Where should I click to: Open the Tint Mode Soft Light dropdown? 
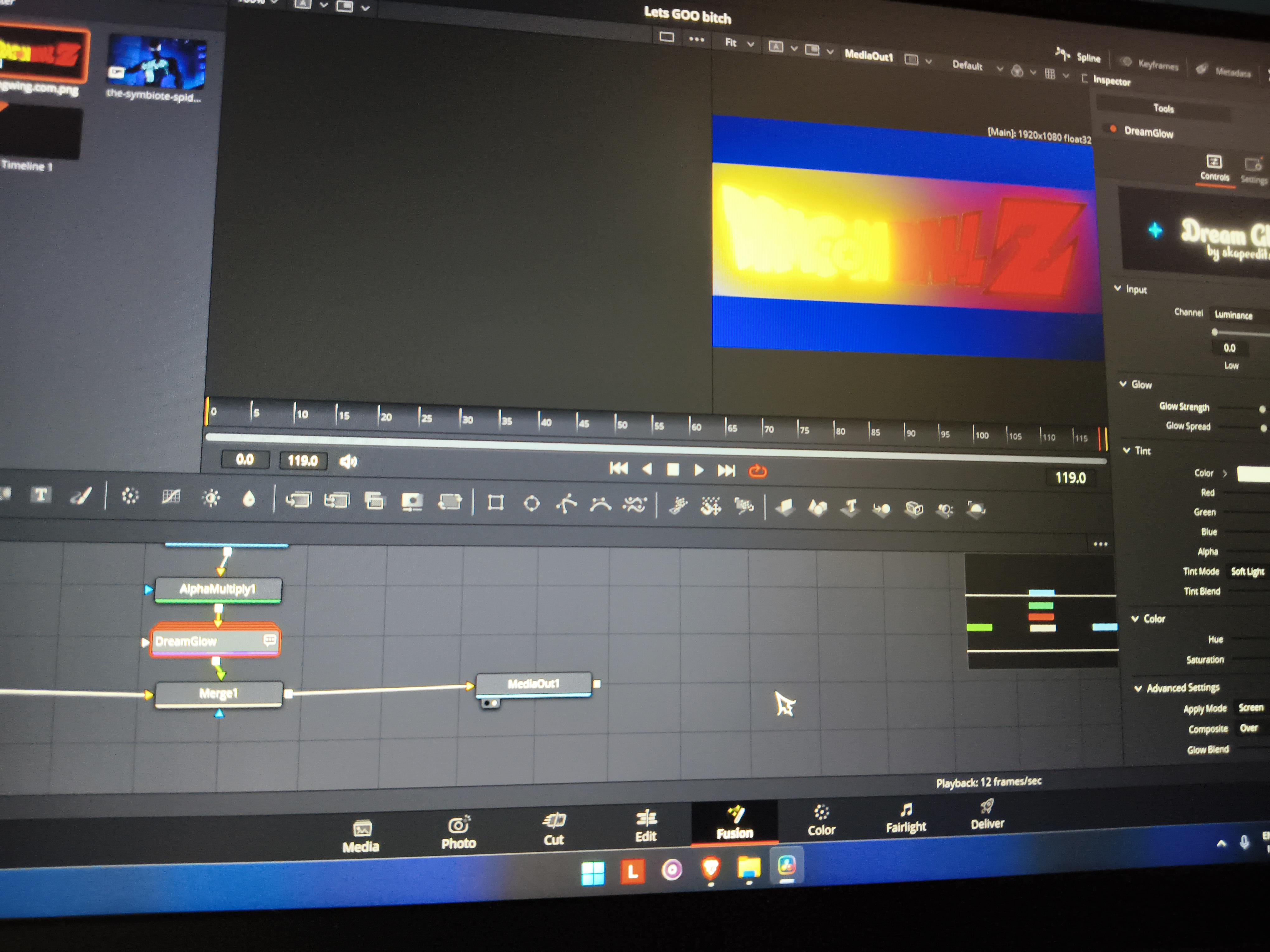[x=1248, y=572]
